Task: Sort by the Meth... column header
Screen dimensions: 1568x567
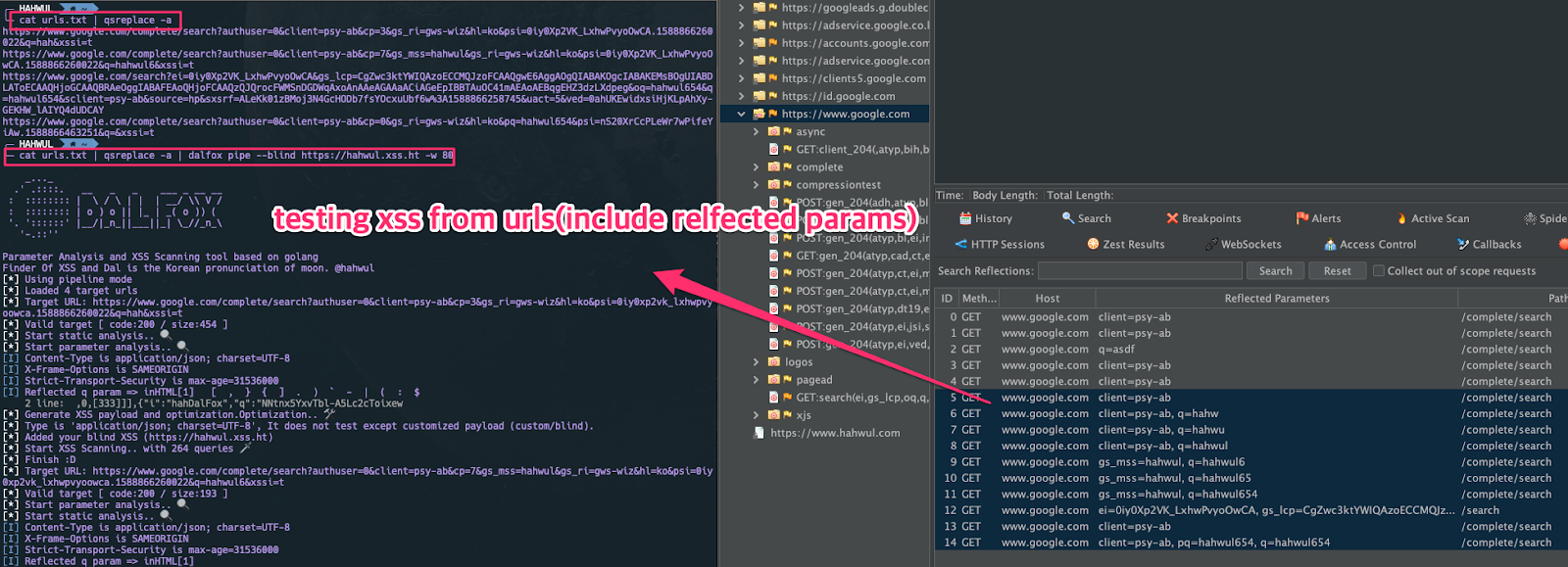Action: click(x=979, y=298)
